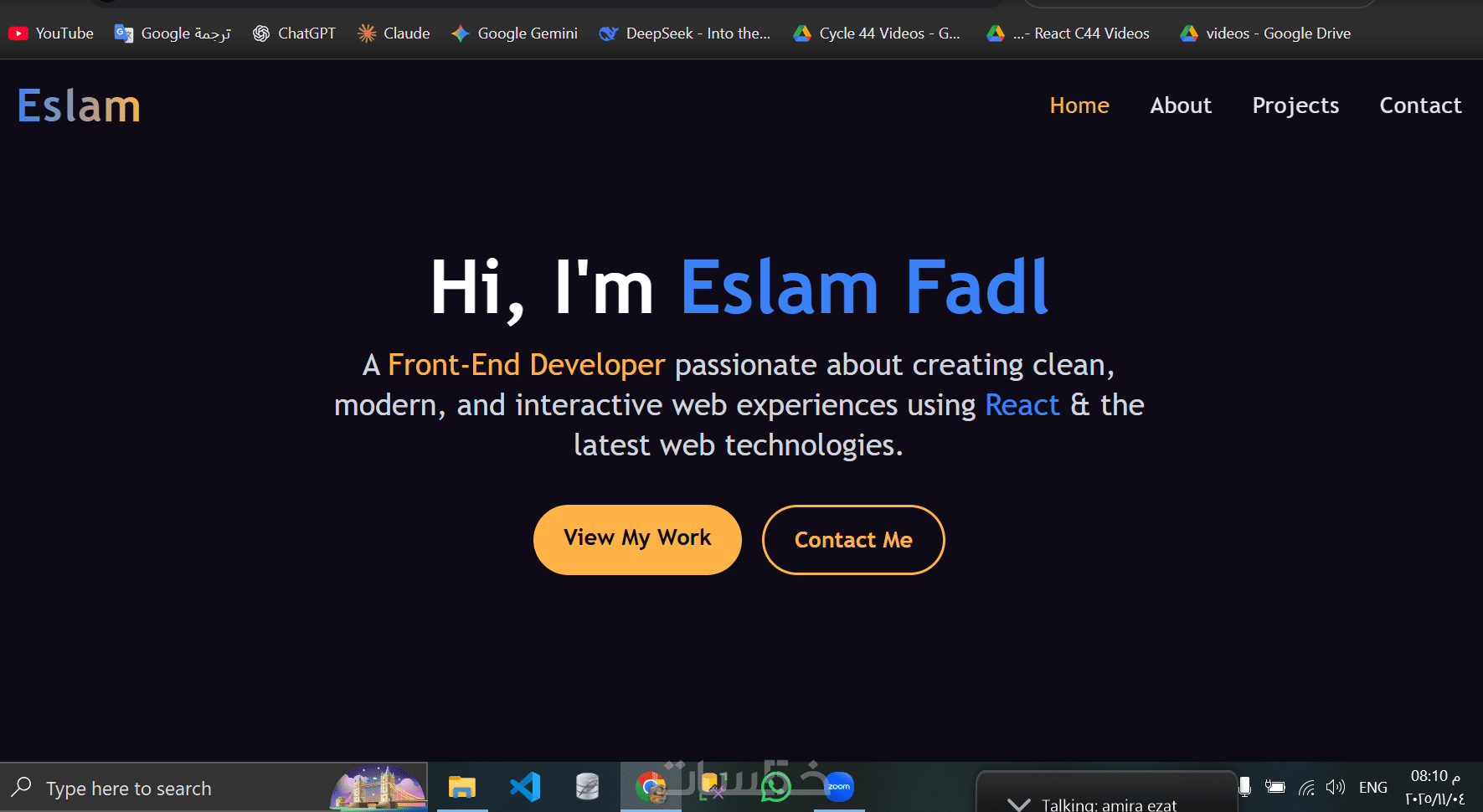Click the View My Work button

tap(637, 539)
